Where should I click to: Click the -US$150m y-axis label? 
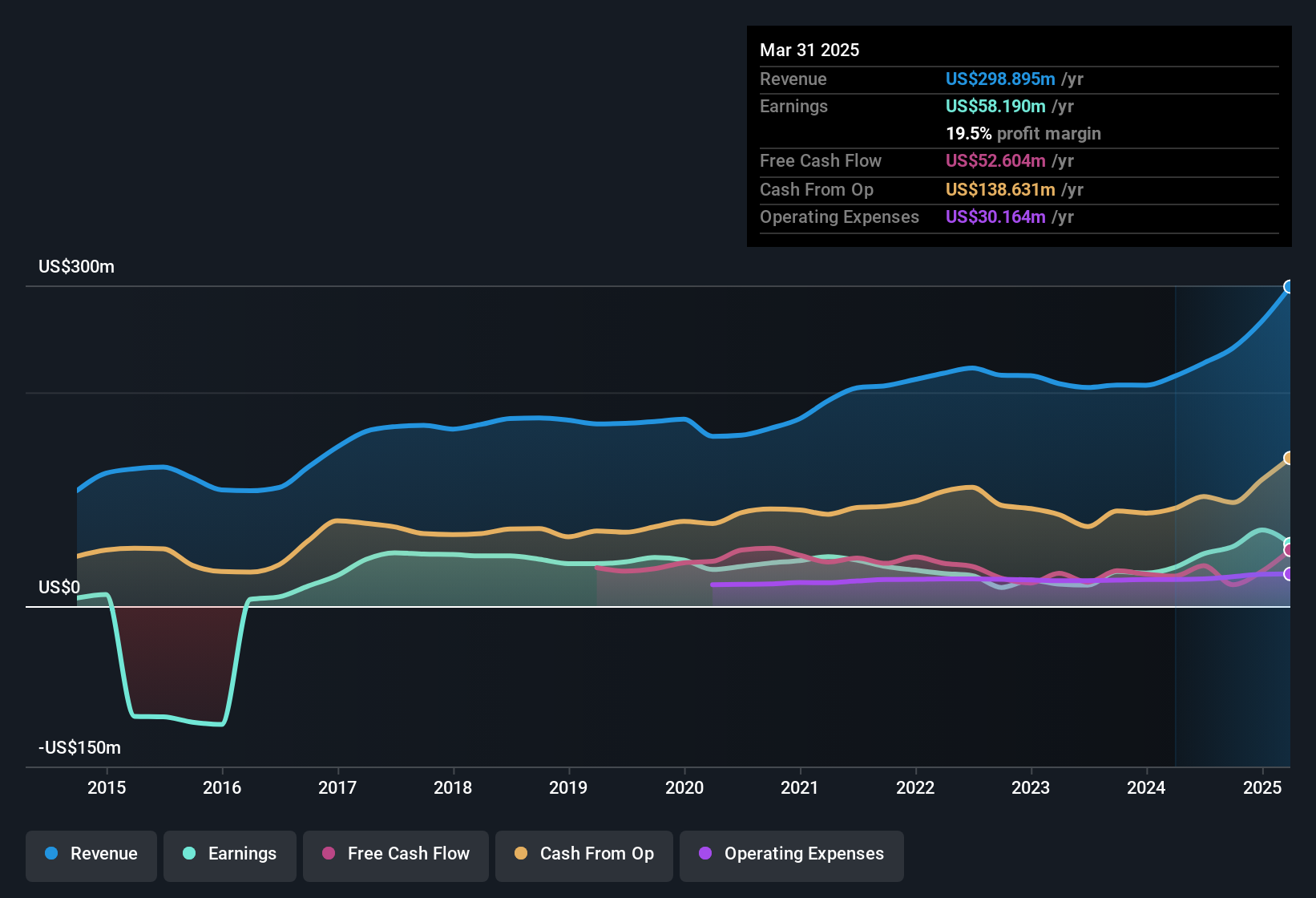click(x=79, y=748)
